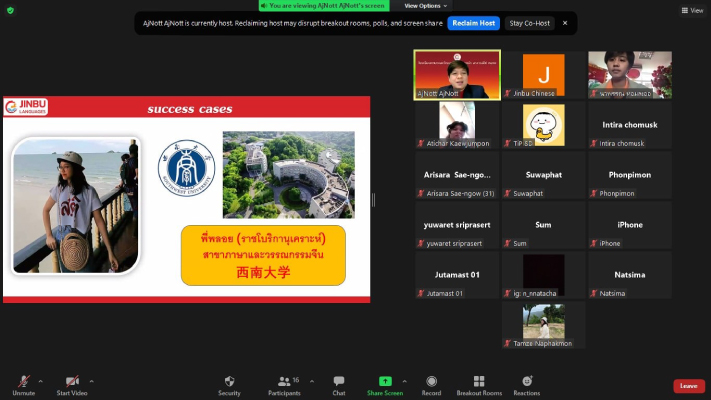Select the Jinbu Chinese participant tile
The height and width of the screenshot is (400, 711).
pyautogui.click(x=543, y=75)
